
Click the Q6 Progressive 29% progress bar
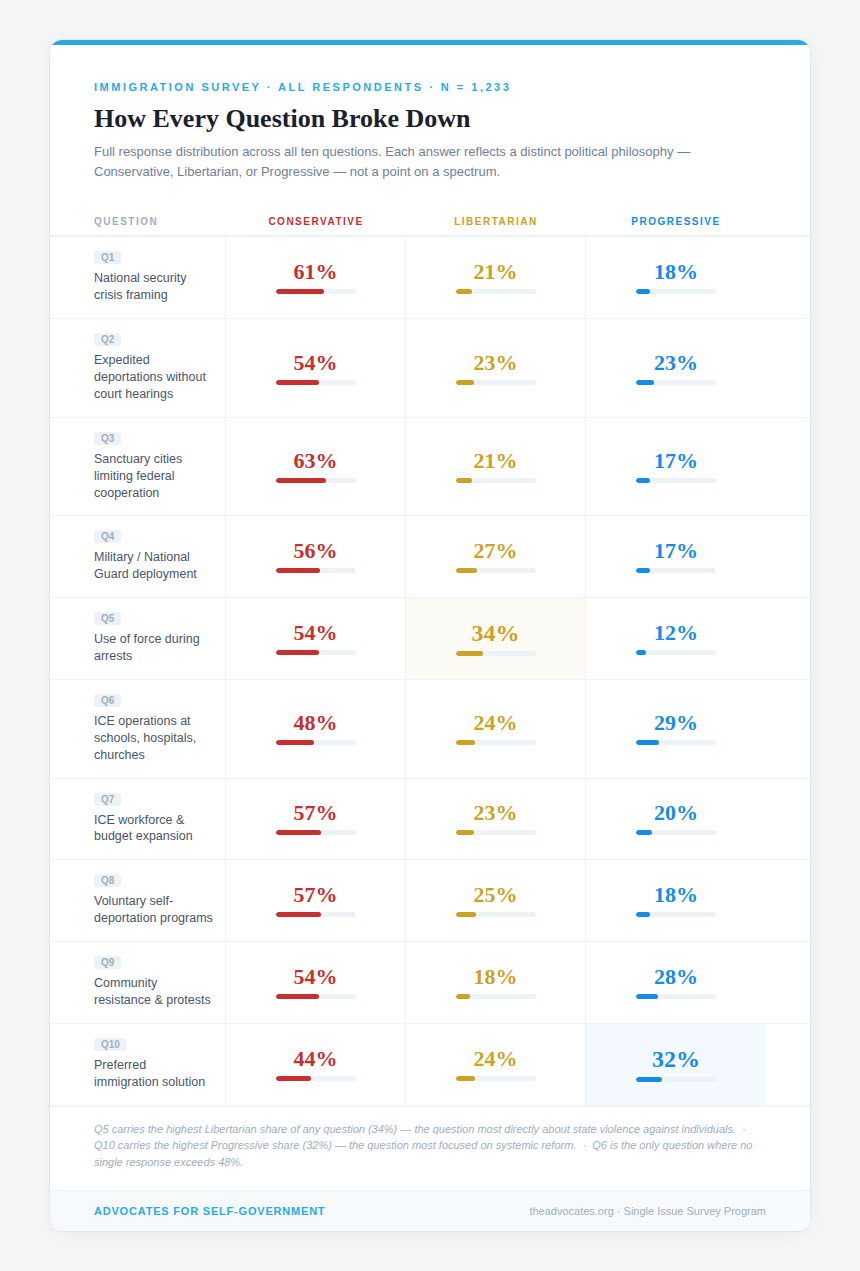coord(675,742)
